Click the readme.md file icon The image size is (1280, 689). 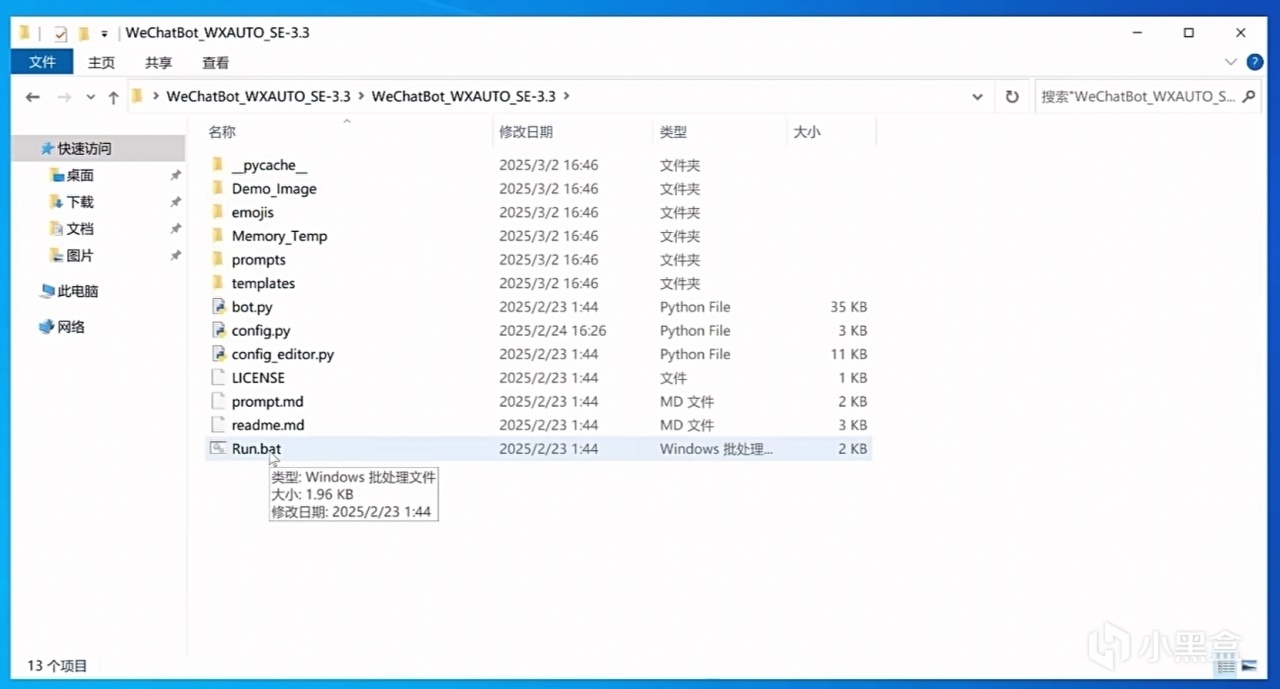pos(219,425)
